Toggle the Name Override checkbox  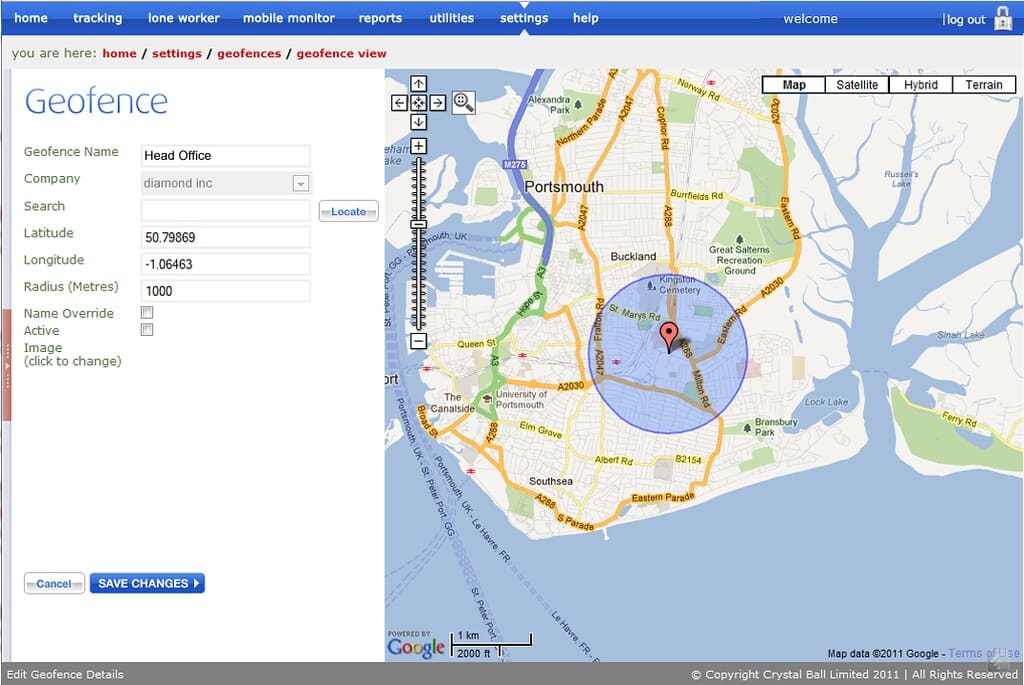pyautogui.click(x=147, y=313)
